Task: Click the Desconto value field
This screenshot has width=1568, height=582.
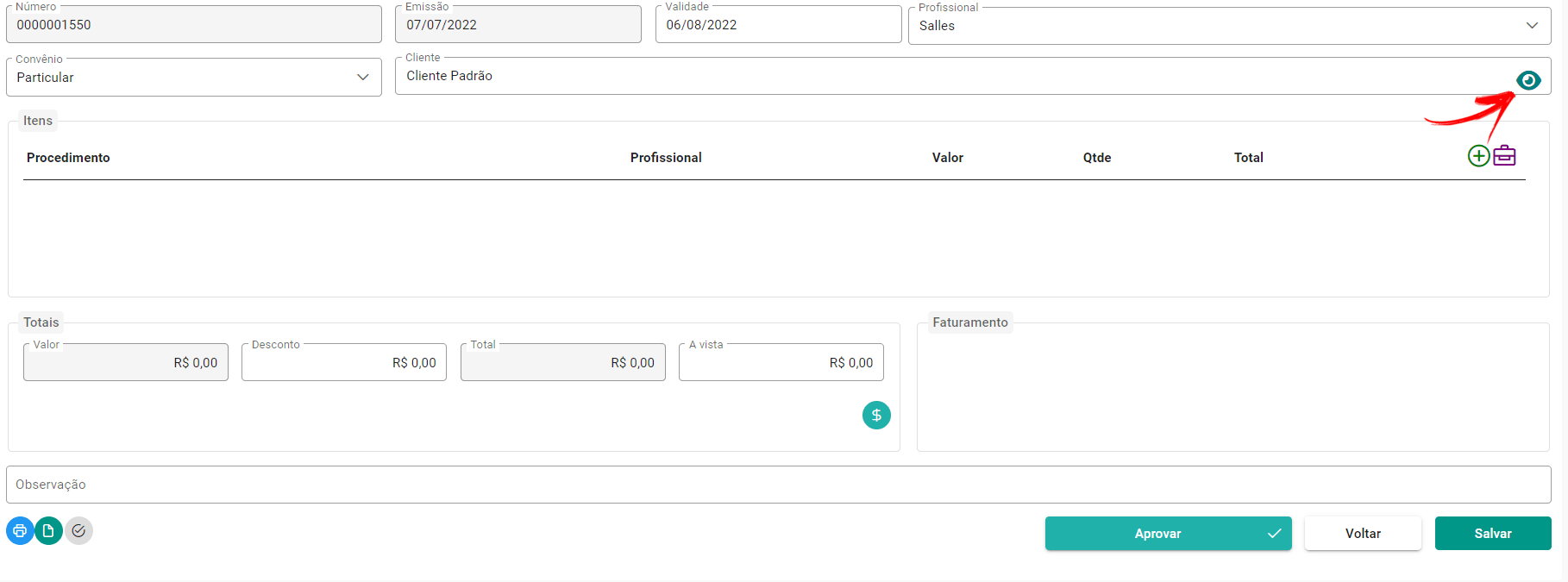Action: pyautogui.click(x=344, y=362)
